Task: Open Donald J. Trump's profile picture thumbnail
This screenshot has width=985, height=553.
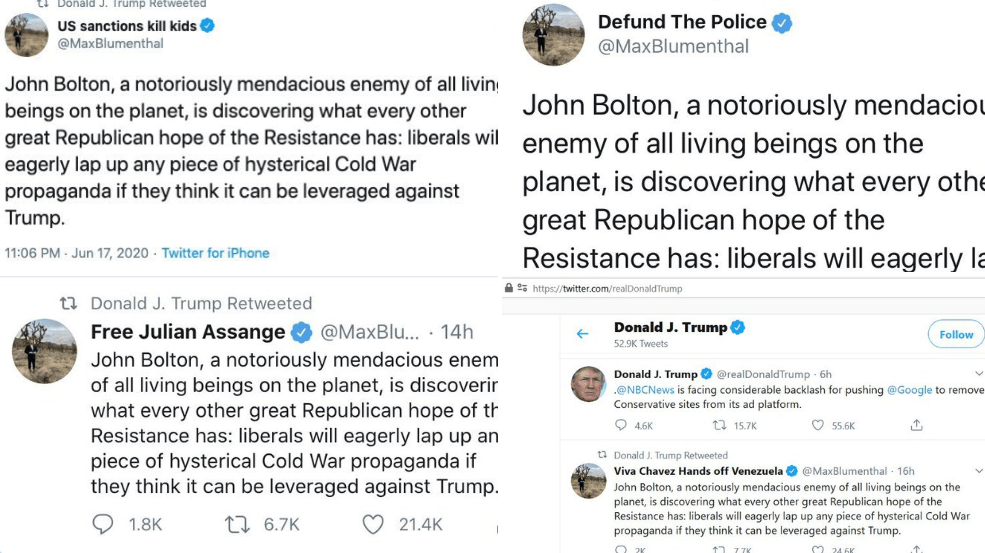Action: coord(587,385)
